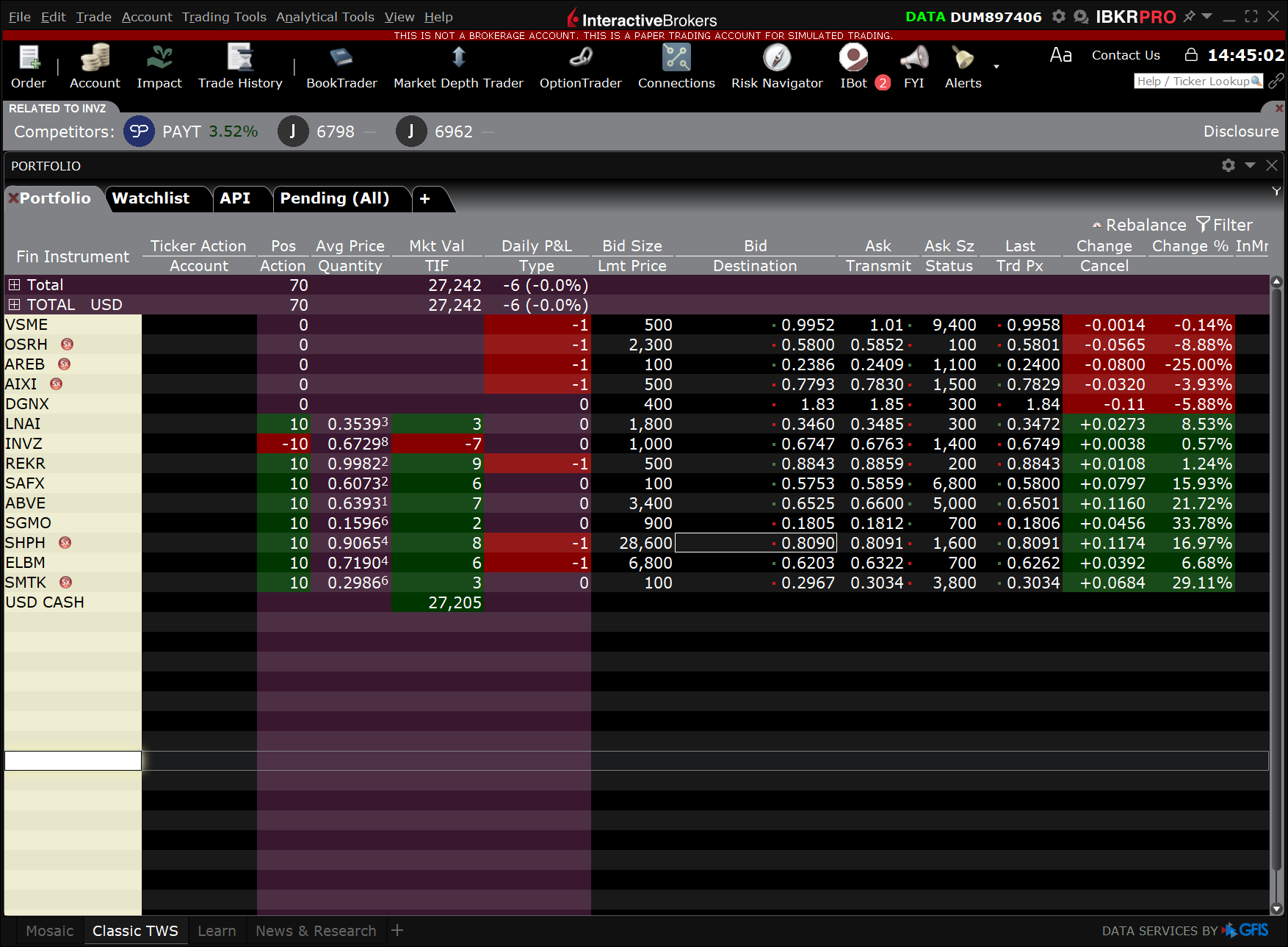Click AREB short-sale restriction badge

[64, 364]
